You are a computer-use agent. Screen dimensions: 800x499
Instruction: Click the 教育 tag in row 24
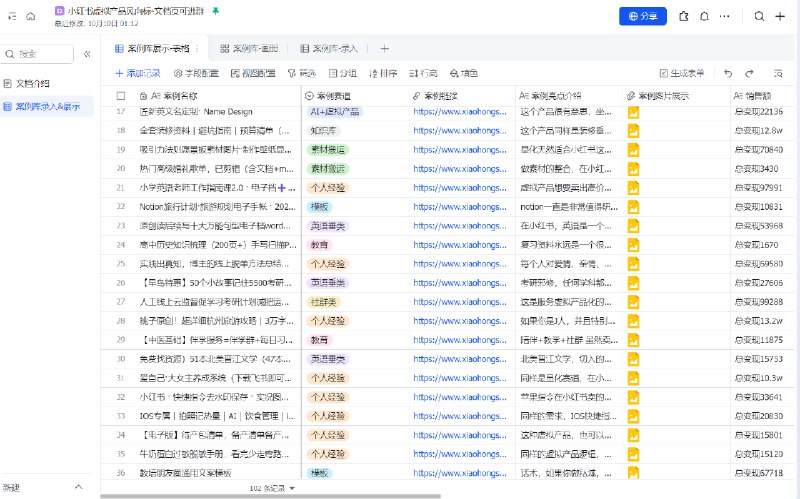319,245
